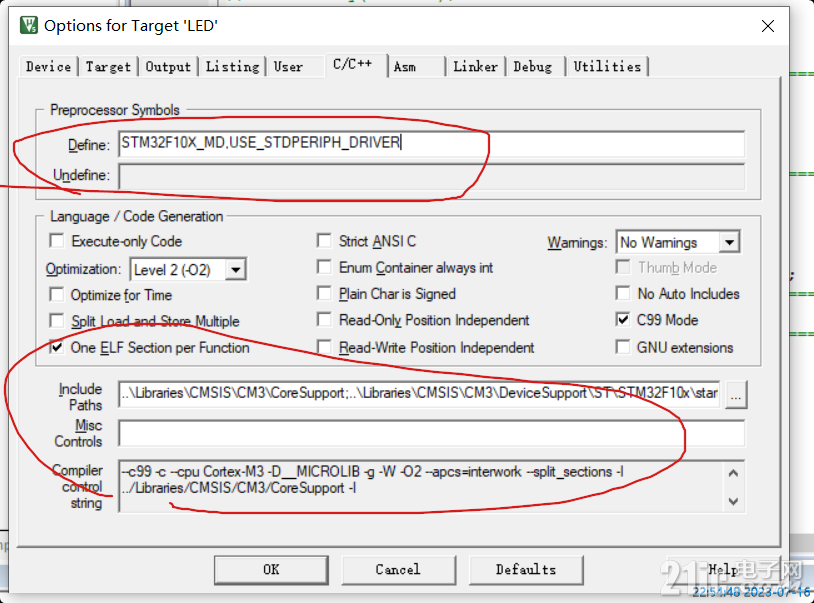This screenshot has height=603, width=814.
Task: Click the Defaults button
Action: click(526, 570)
